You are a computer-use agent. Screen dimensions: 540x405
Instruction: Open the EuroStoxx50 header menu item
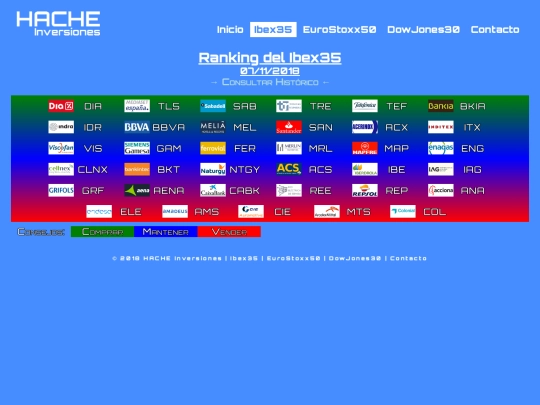[340, 30]
